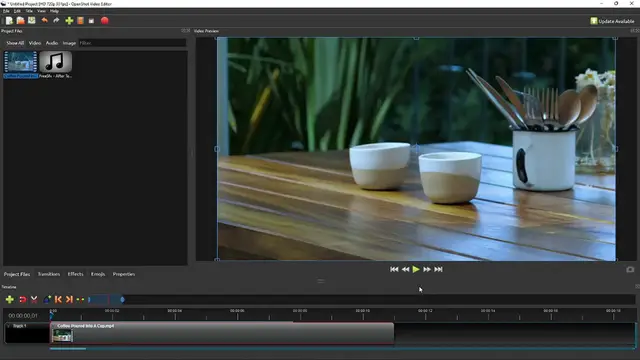Screen dimensions: 640x360
Task: Toggle the timeline snapping magnet
Action: 22,300
